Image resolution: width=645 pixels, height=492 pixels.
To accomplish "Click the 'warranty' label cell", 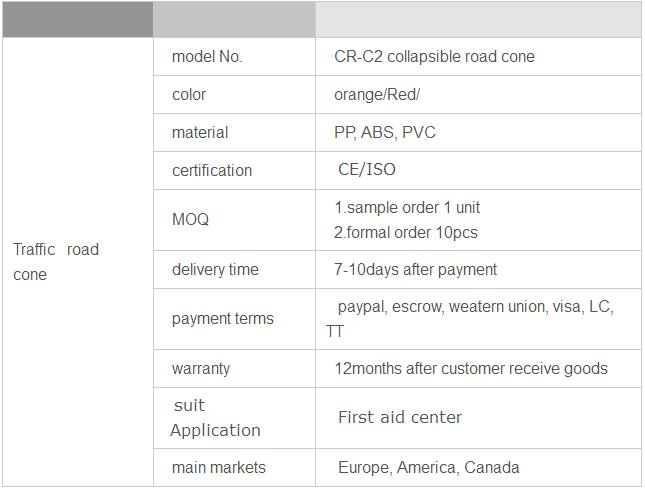I will (x=234, y=368).
